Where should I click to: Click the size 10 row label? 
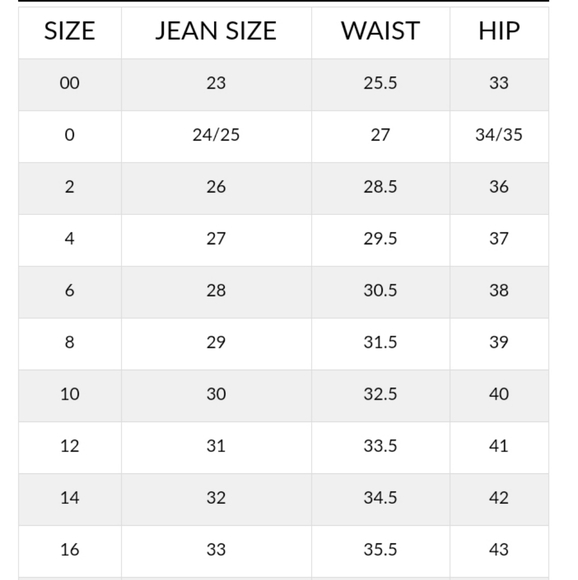70,394
